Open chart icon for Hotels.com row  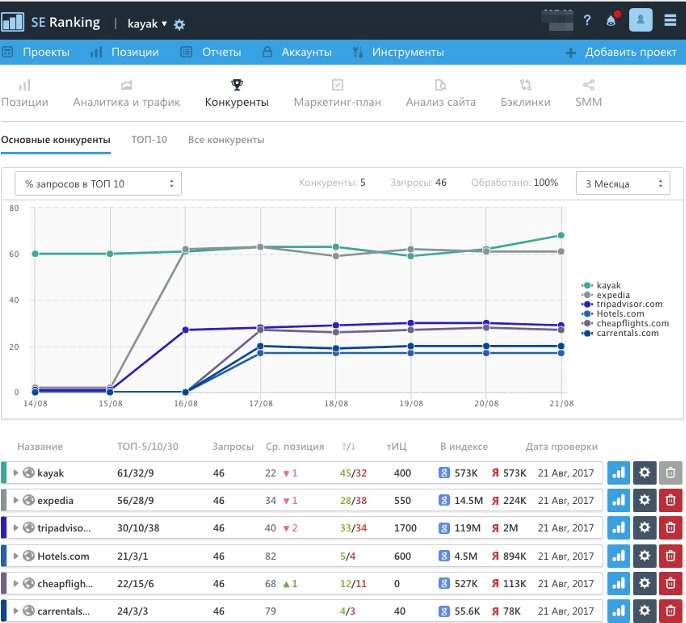(618, 556)
